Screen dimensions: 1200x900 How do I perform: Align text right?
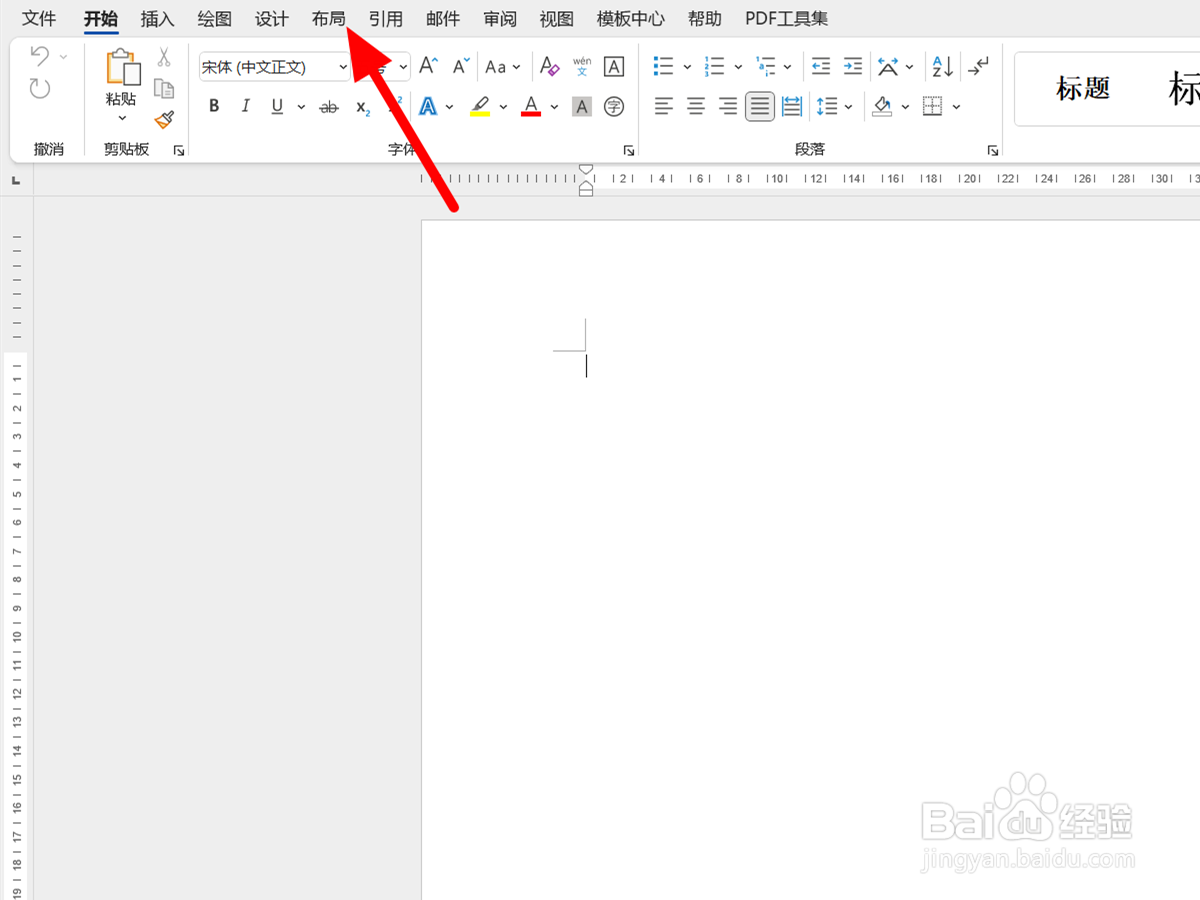click(x=728, y=106)
